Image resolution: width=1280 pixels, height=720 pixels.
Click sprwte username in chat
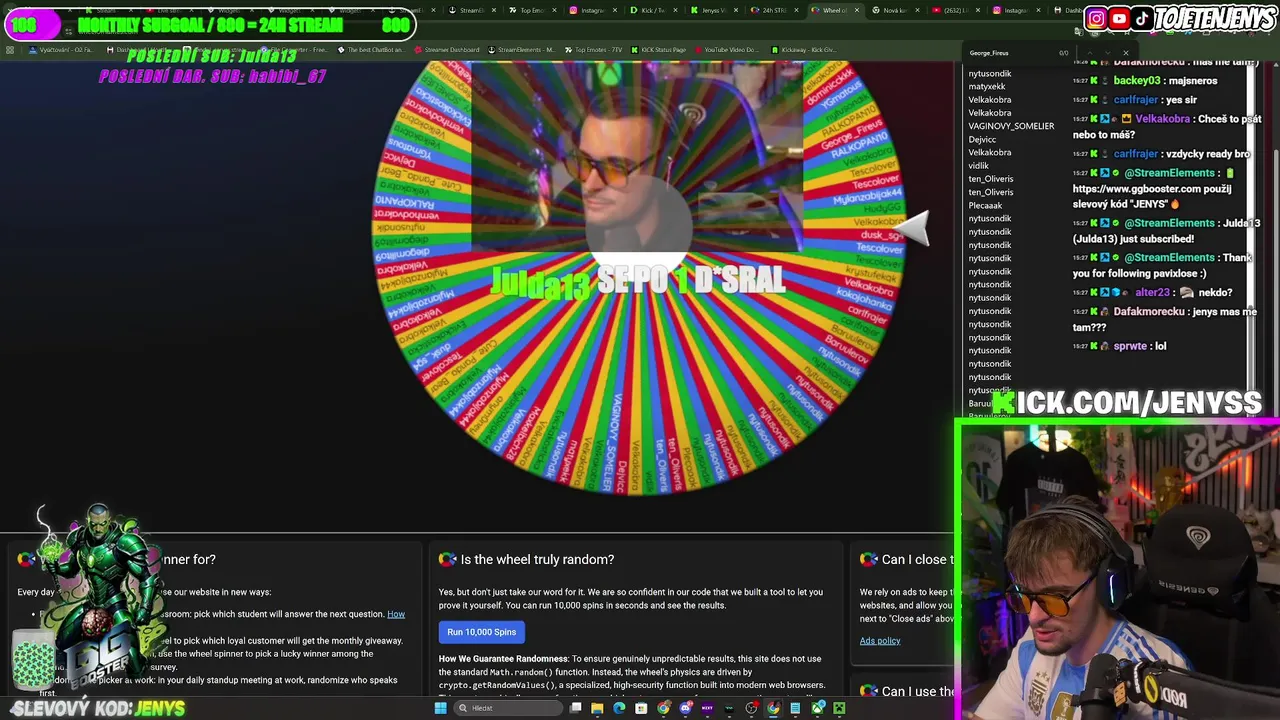click(x=1130, y=346)
